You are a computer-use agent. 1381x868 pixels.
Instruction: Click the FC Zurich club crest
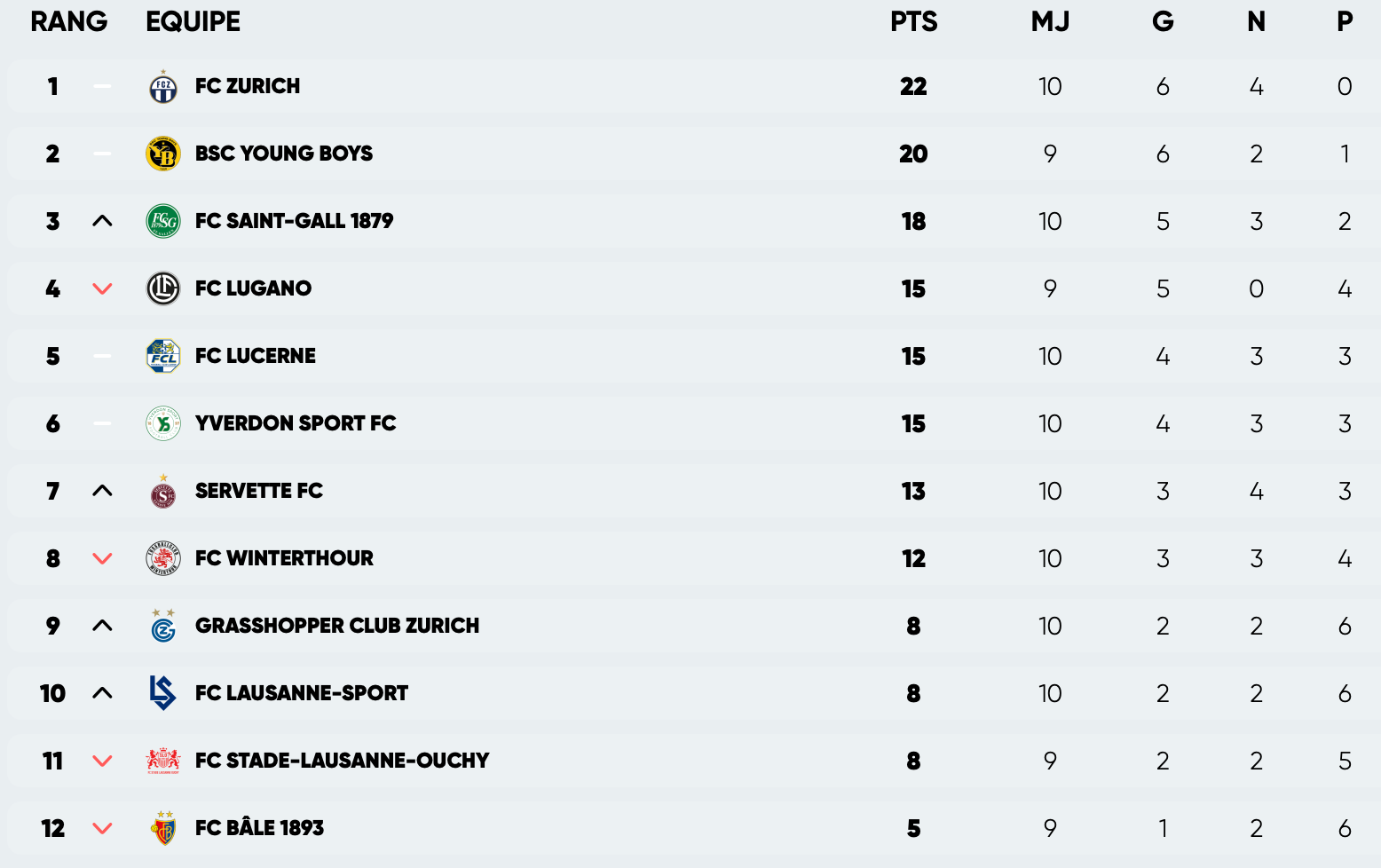tap(163, 87)
